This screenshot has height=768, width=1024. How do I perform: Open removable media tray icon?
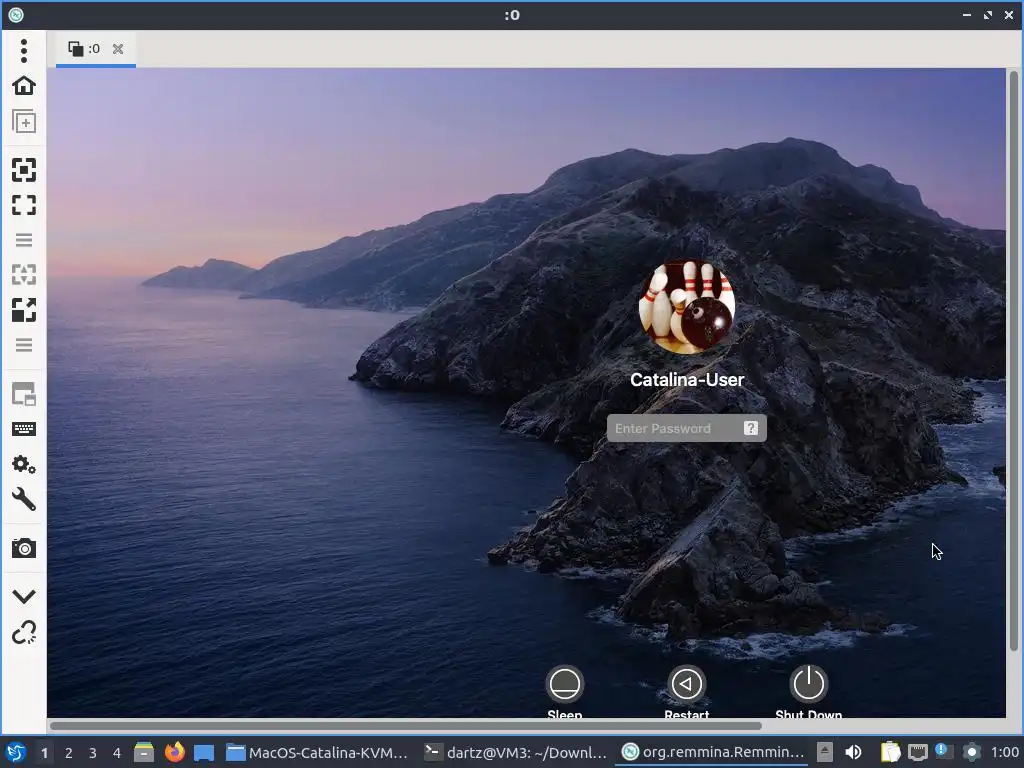click(825, 753)
